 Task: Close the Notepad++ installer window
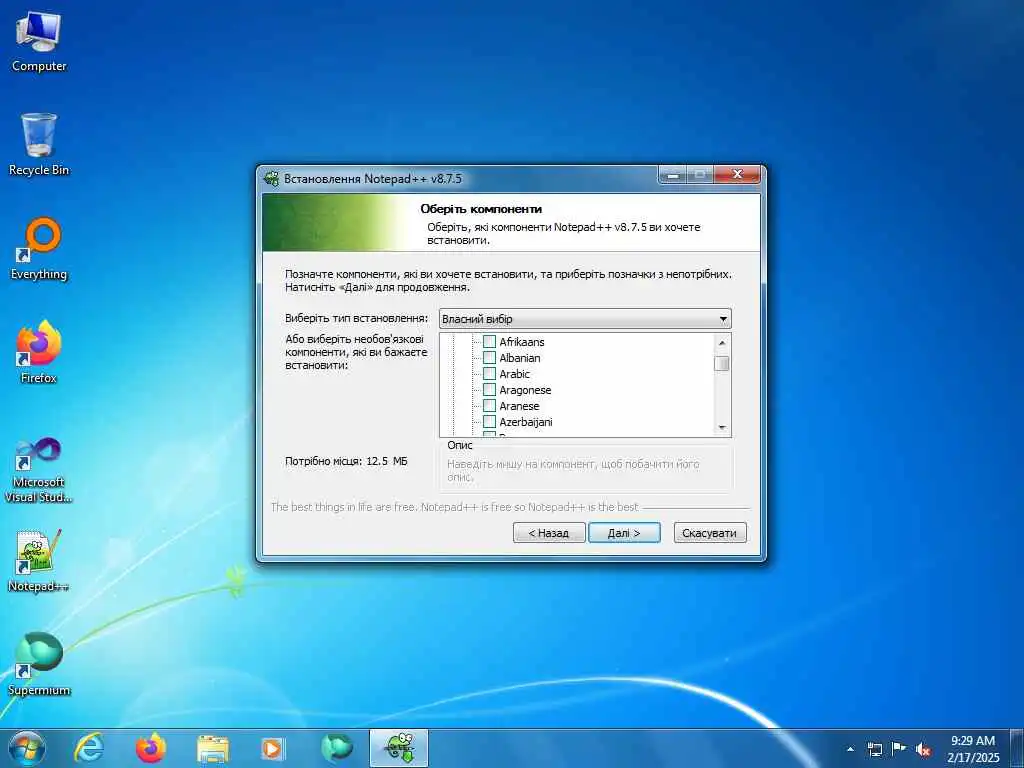point(737,175)
